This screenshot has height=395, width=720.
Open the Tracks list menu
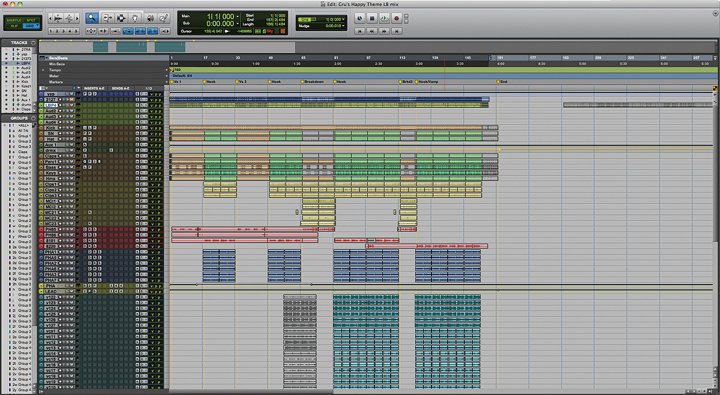(x=33, y=43)
